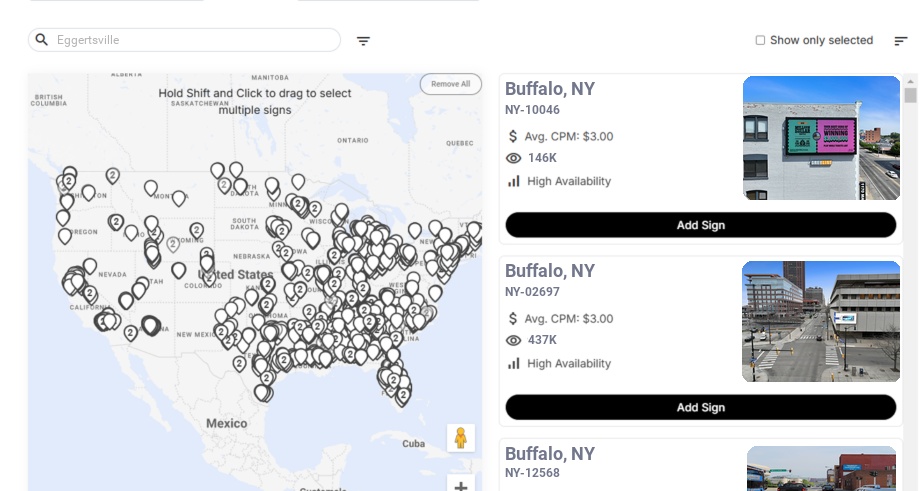Add Sign for Buffalo NY-10046
The height and width of the screenshot is (491, 920).
[x=700, y=225]
